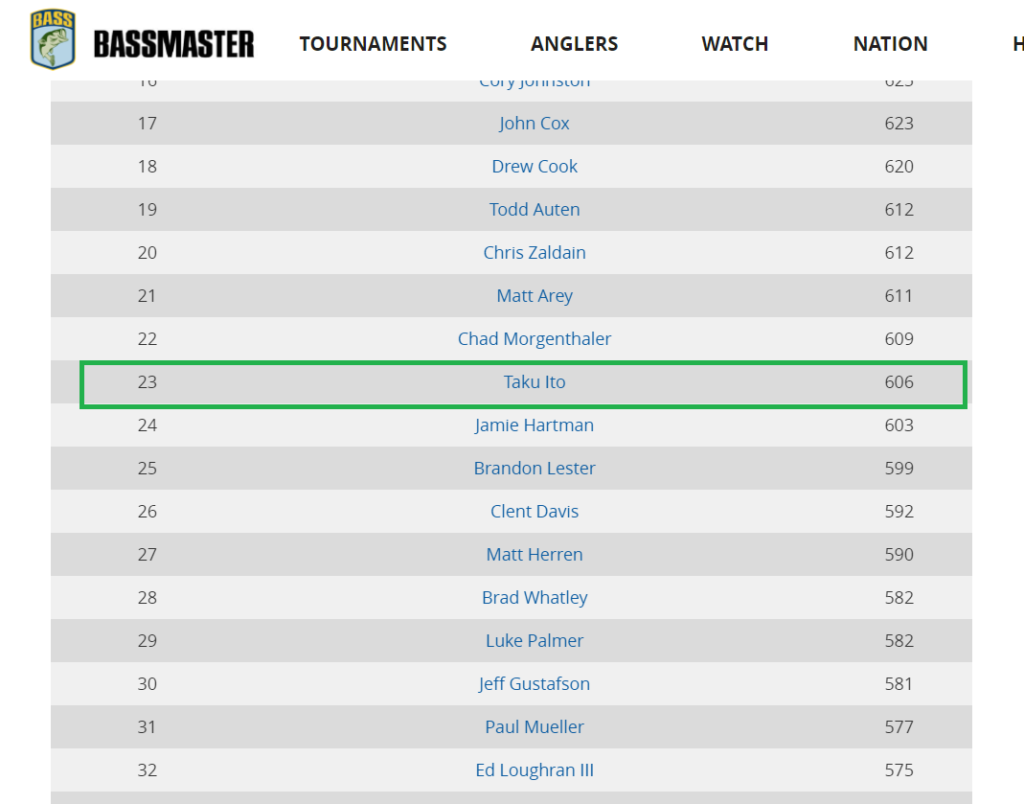1024x804 pixels.
Task: Open Matt Herren's profile link
Action: pyautogui.click(x=534, y=554)
